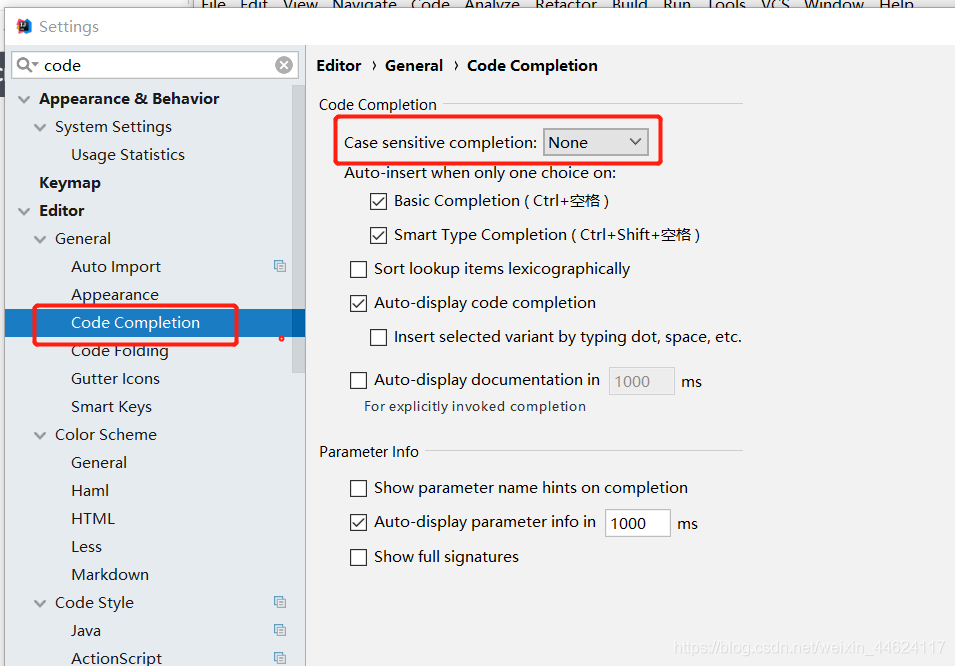Enable Auto-display documentation checkbox
Viewport: 955px width, 666px height.
point(358,381)
